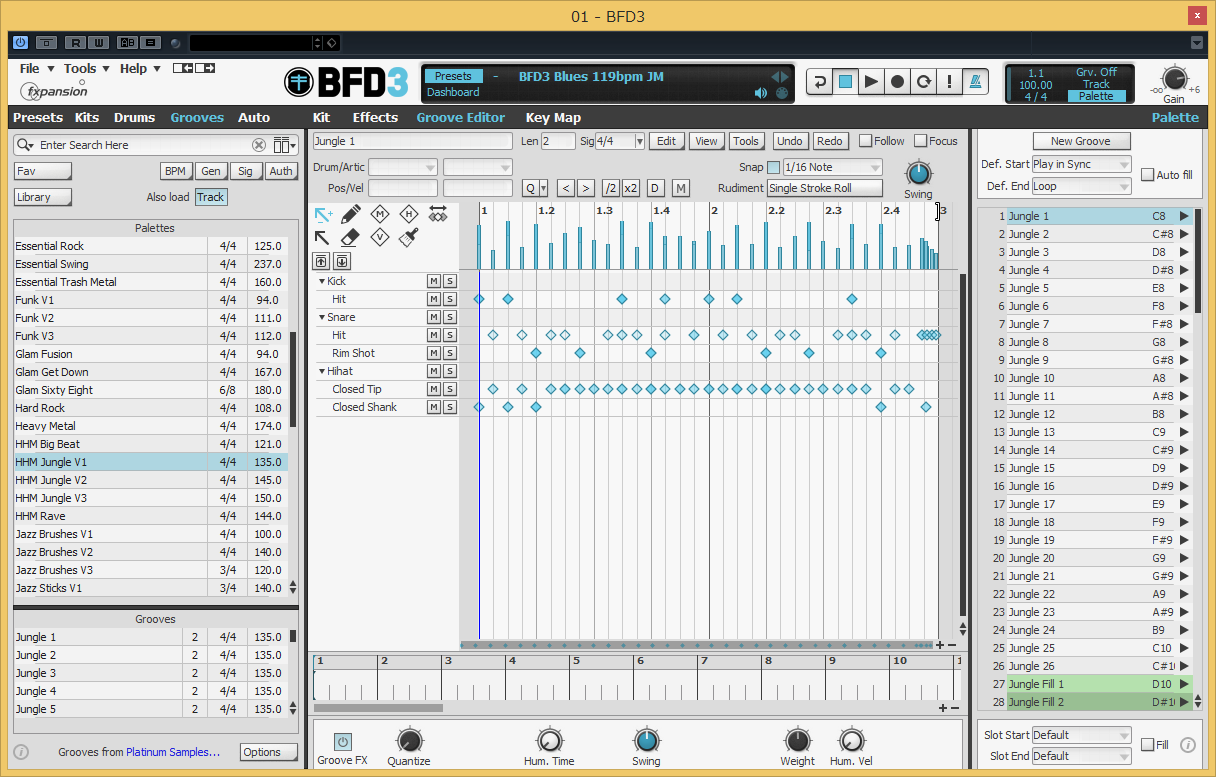Click the boxed up-arrow icon under the tools
The width and height of the screenshot is (1216, 777).
[x=322, y=261]
